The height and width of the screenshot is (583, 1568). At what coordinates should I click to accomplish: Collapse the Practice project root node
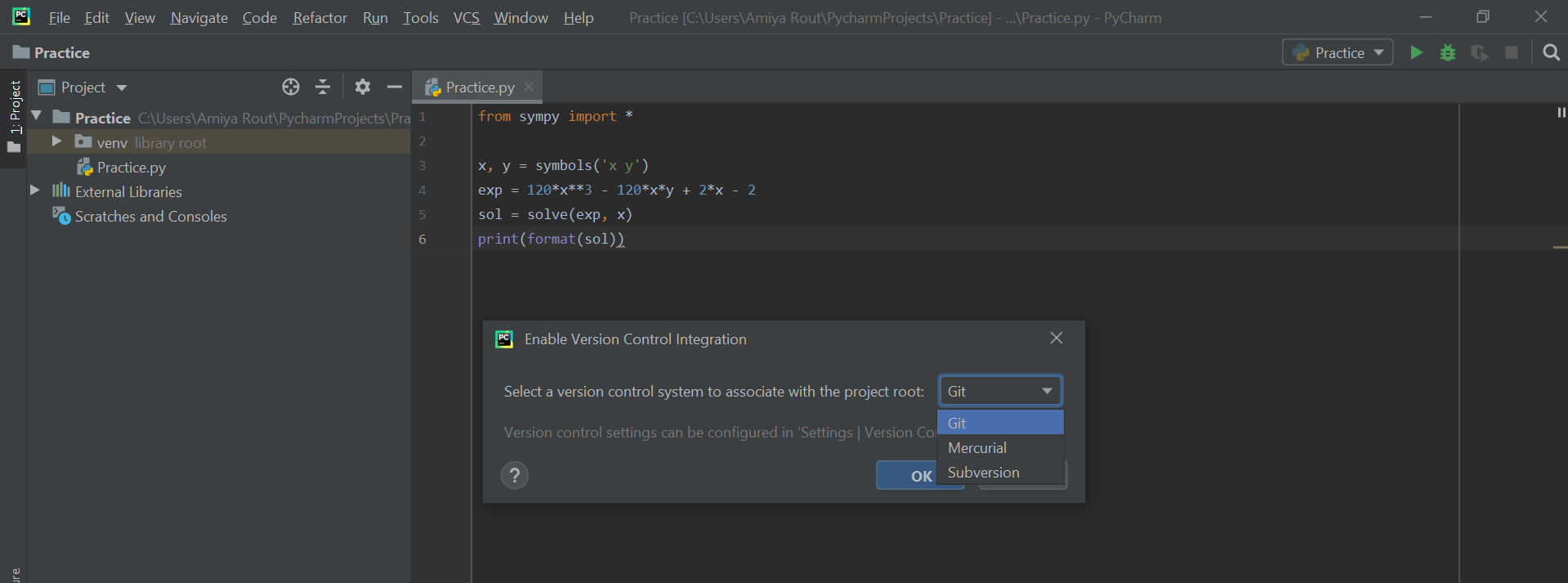(37, 117)
